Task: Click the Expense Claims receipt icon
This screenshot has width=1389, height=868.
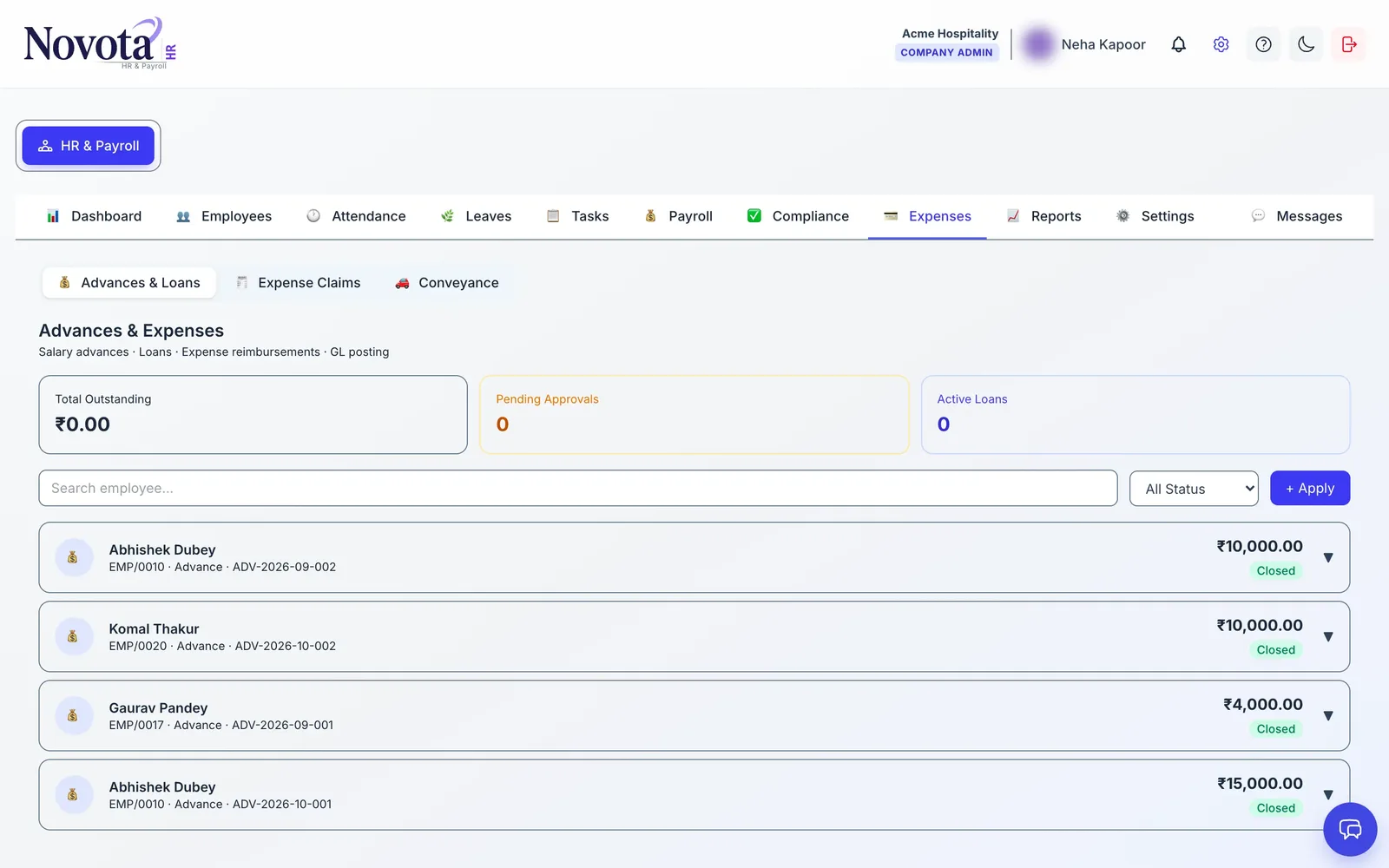Action: pos(242,283)
